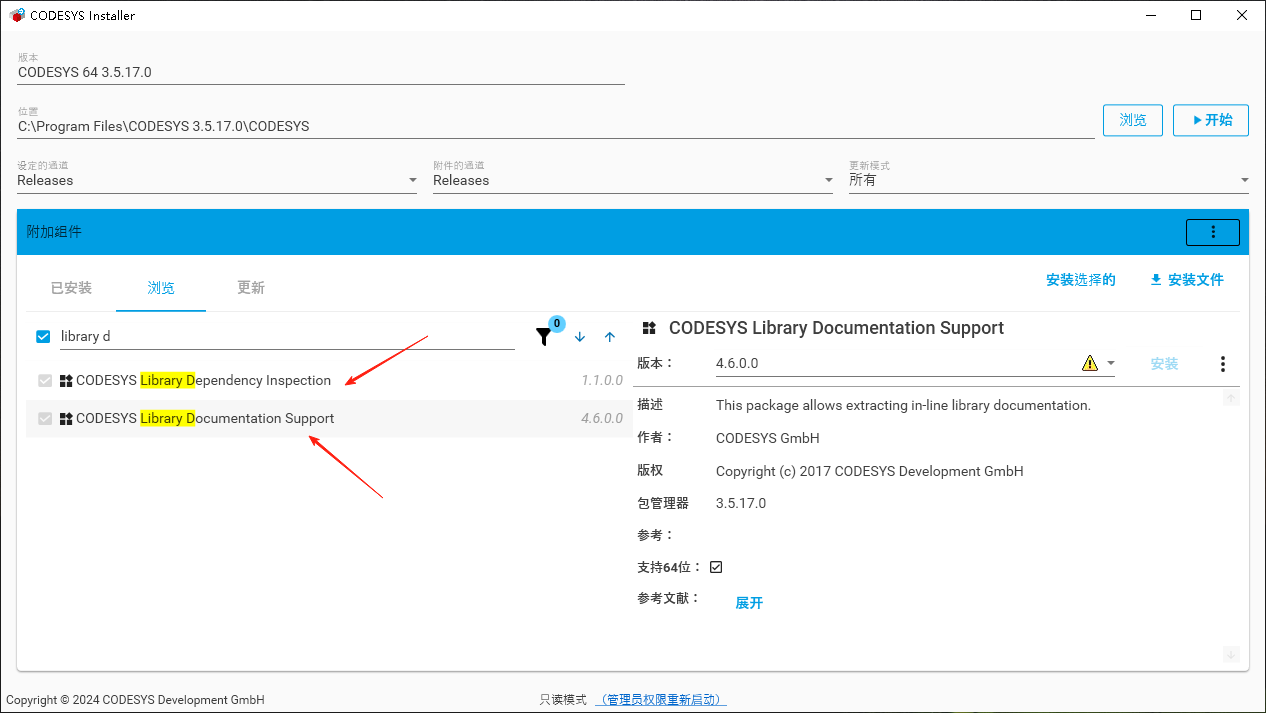This screenshot has height=713, width=1266.
Task: Open version 4.6.0.0 dropdown arrow
Action: [1110, 363]
